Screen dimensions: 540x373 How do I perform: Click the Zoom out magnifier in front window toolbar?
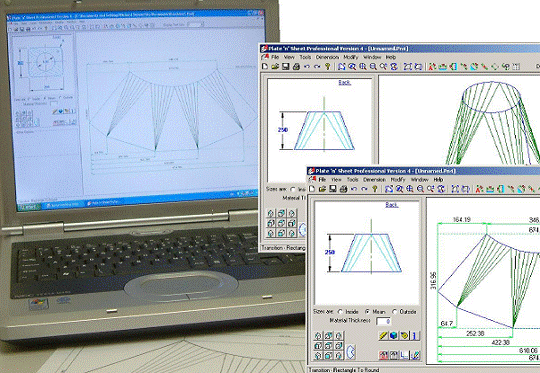pos(420,189)
